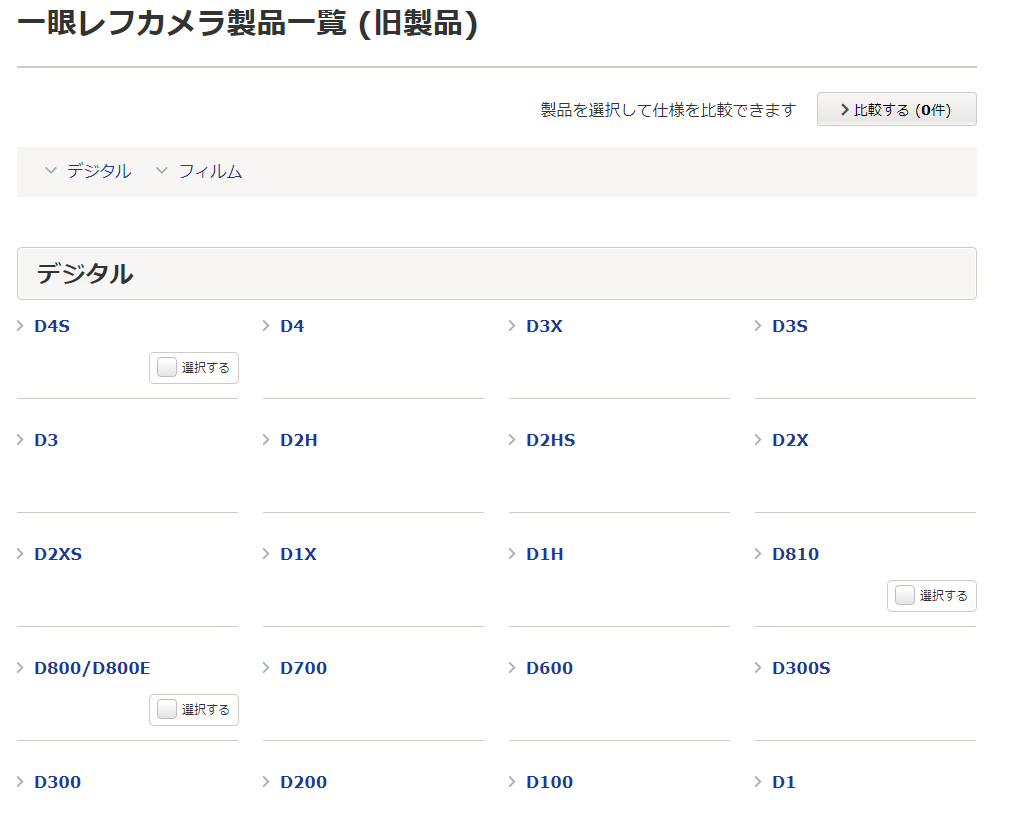
Task: Click the arrow icon beside D3
Action: point(21,440)
